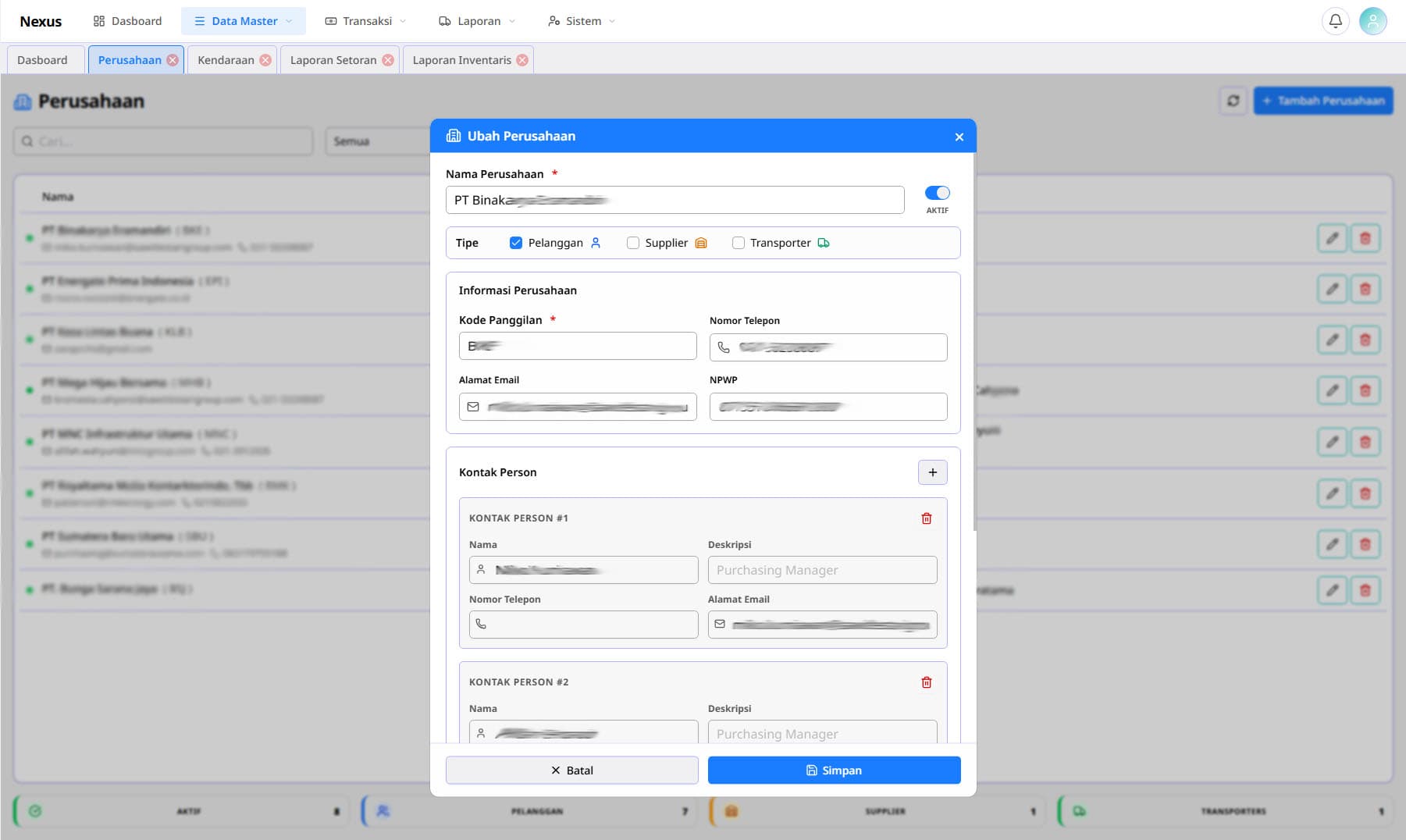
Task: Expand the Sistem dropdown menu
Action: (582, 21)
